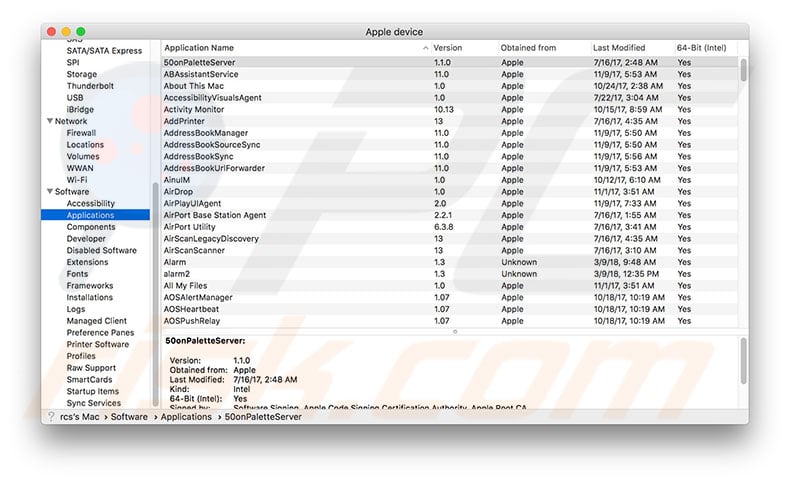
Task: Select the AirPort Utility row
Action: tap(449, 227)
